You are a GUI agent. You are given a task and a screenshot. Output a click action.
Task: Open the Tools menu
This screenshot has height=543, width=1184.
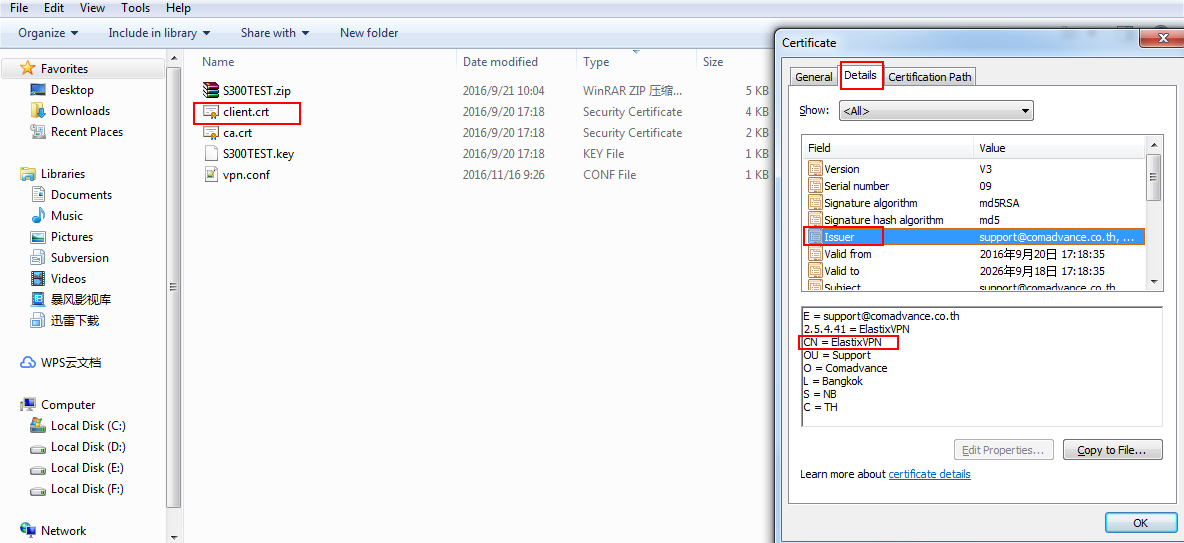click(134, 8)
